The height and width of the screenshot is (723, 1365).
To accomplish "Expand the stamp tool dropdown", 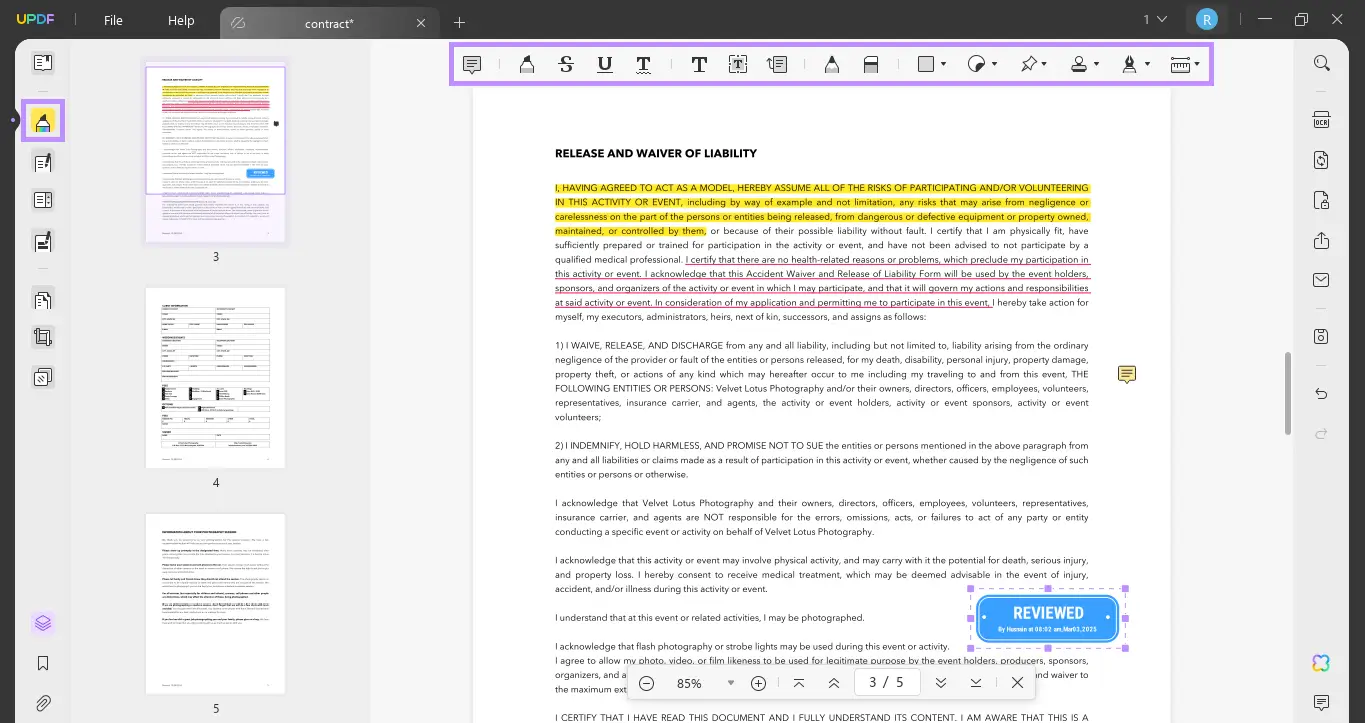I will 1096,65.
